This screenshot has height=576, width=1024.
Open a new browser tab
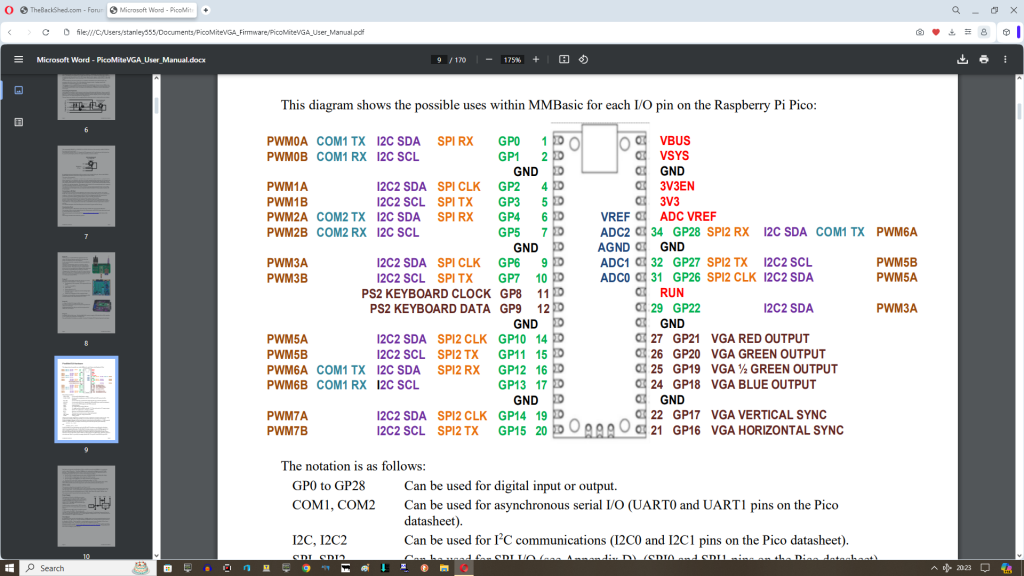coord(206,10)
